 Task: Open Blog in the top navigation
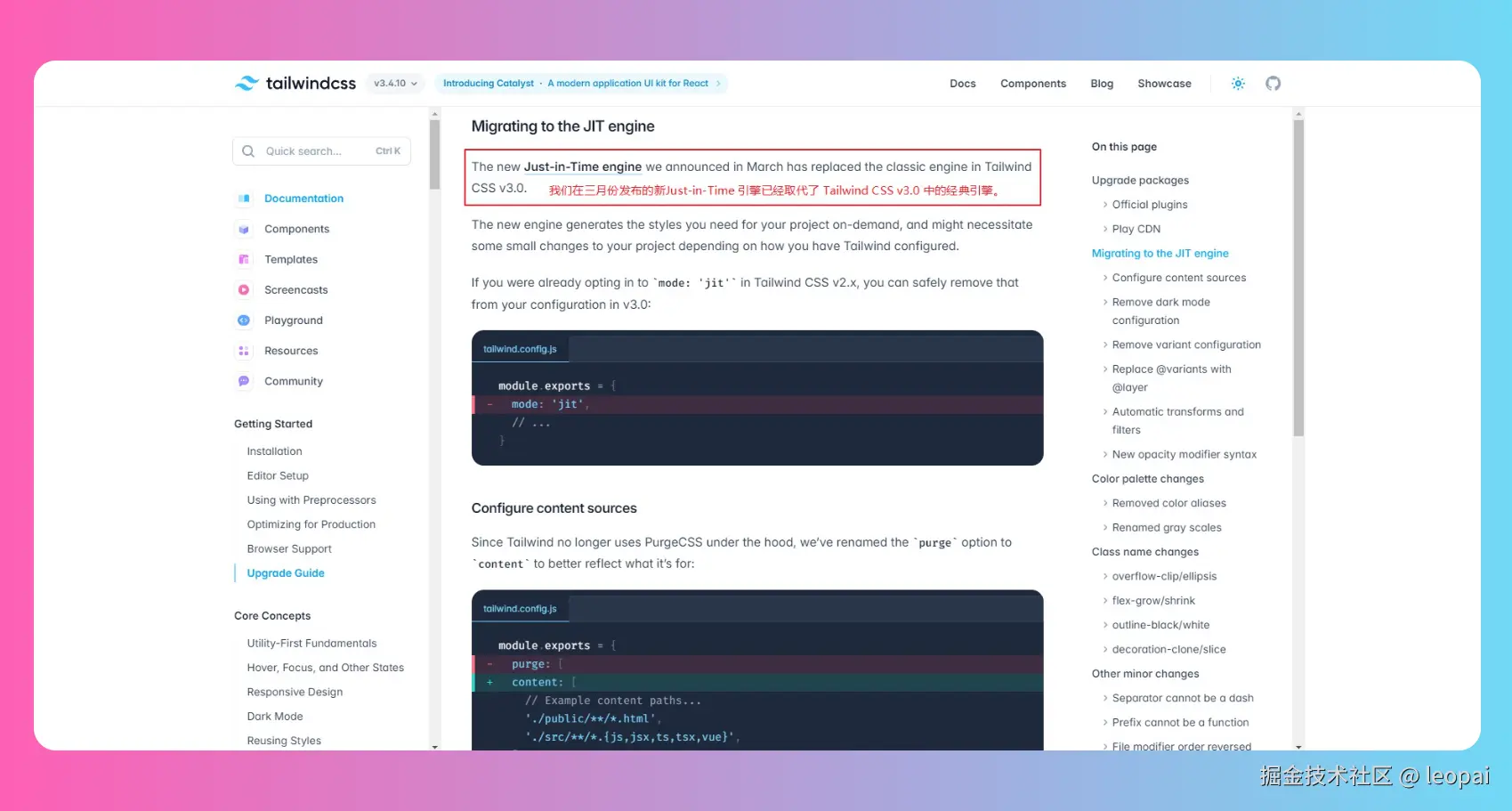[1102, 84]
